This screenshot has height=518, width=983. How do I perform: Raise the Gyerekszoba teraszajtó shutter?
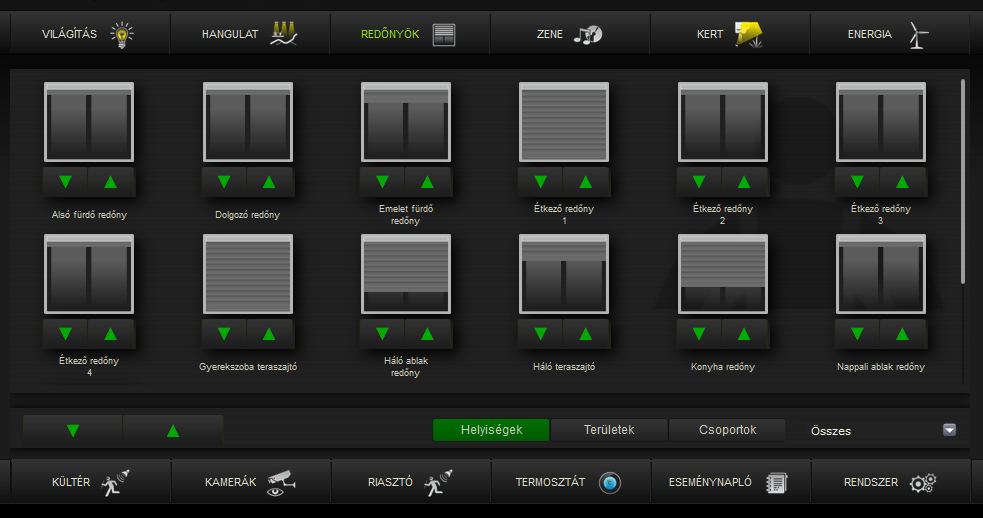click(x=270, y=334)
